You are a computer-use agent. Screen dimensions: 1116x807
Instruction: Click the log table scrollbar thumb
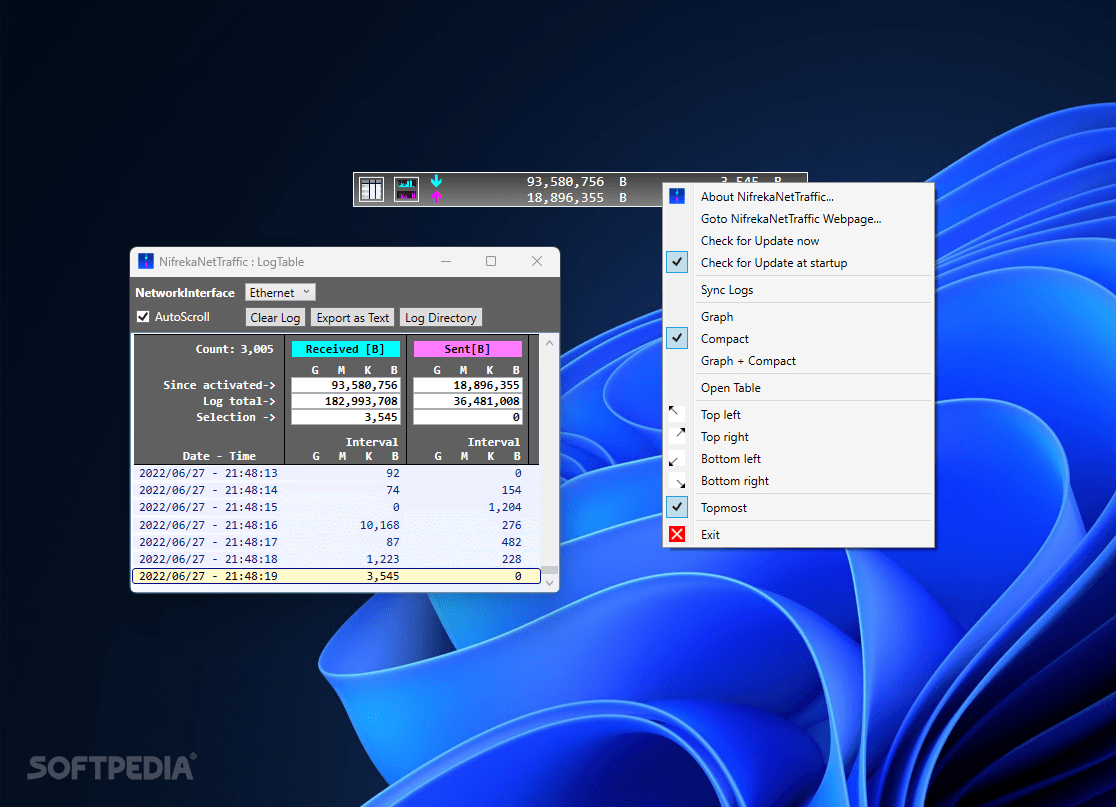point(549,570)
